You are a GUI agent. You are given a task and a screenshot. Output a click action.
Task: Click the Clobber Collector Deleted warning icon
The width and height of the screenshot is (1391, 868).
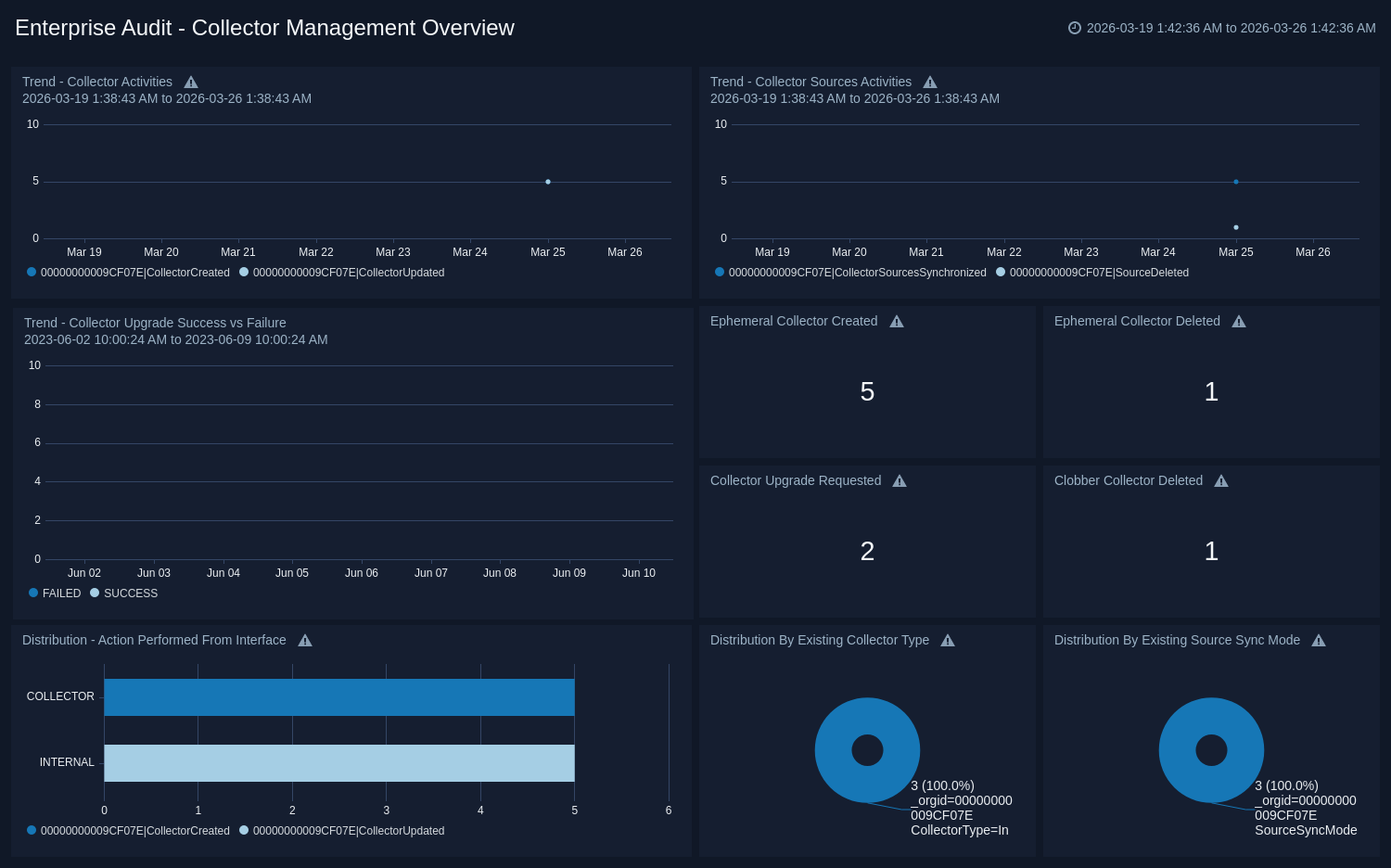click(1221, 481)
